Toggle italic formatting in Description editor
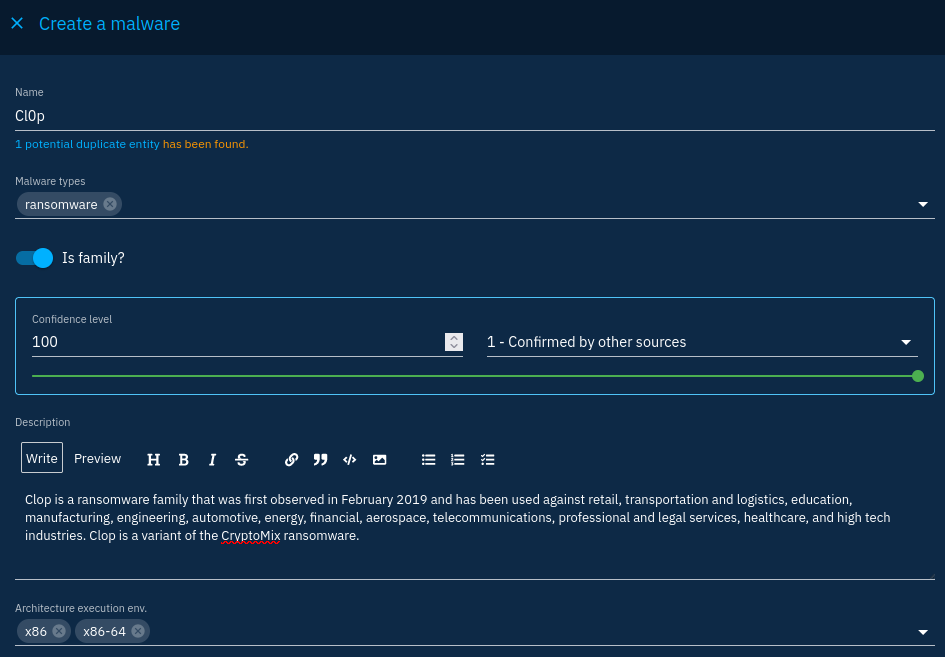 [212, 459]
